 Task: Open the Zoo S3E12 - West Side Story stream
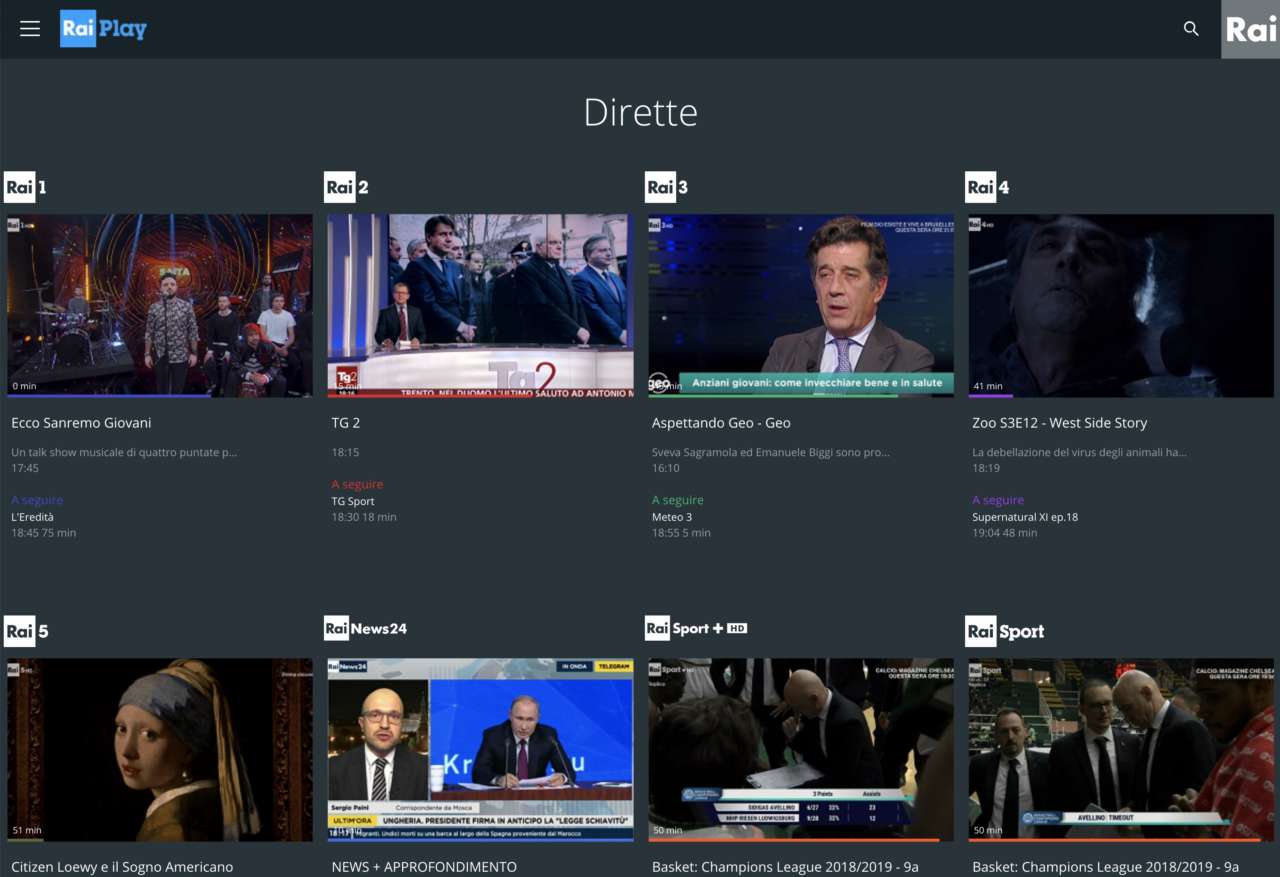tap(1120, 306)
